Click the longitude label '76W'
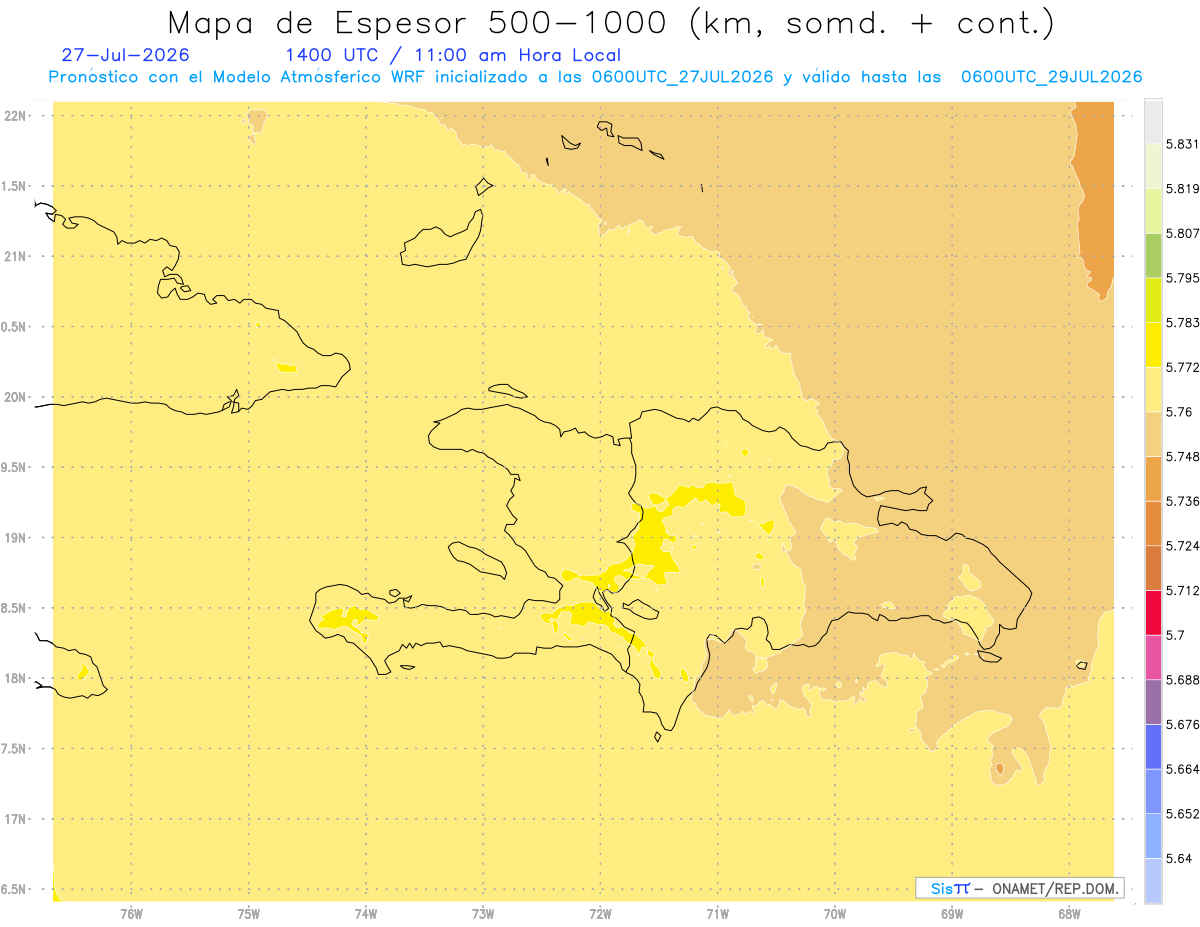This screenshot has height=927, width=1200. [x=131, y=914]
